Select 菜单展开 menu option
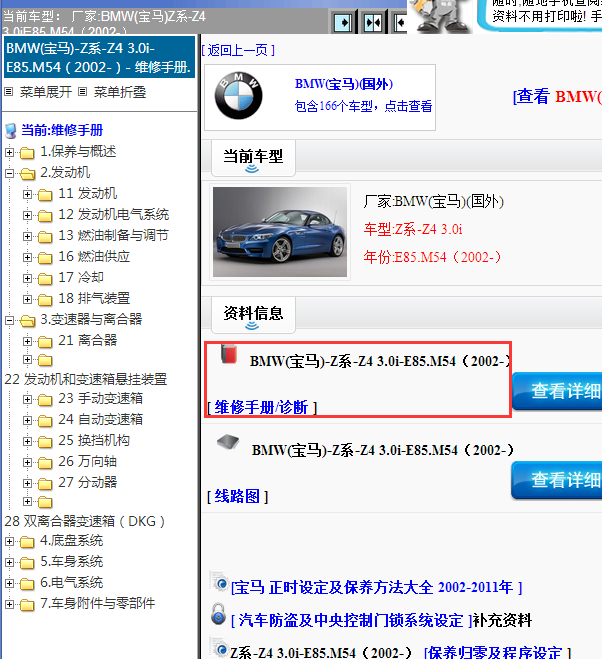 pyautogui.click(x=46, y=92)
